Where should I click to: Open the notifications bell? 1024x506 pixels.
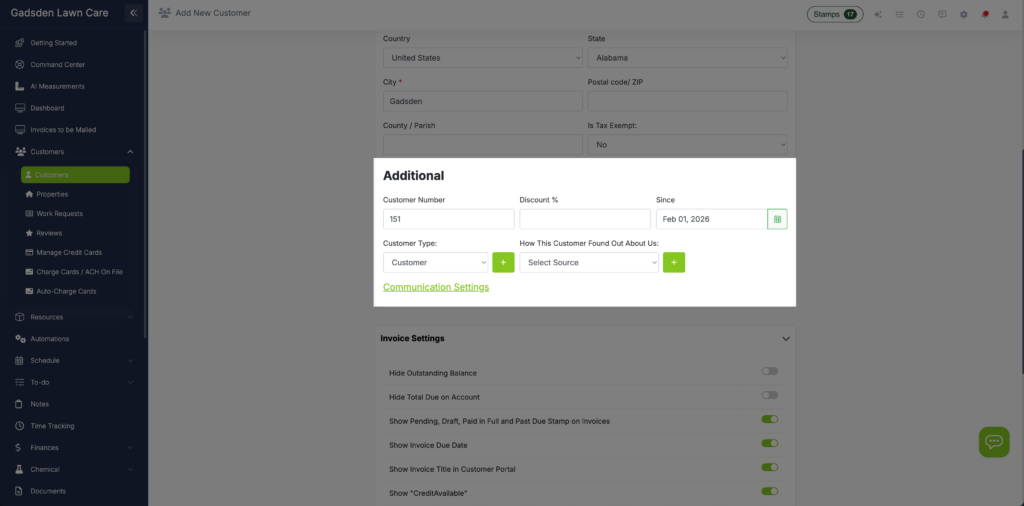tap(984, 14)
